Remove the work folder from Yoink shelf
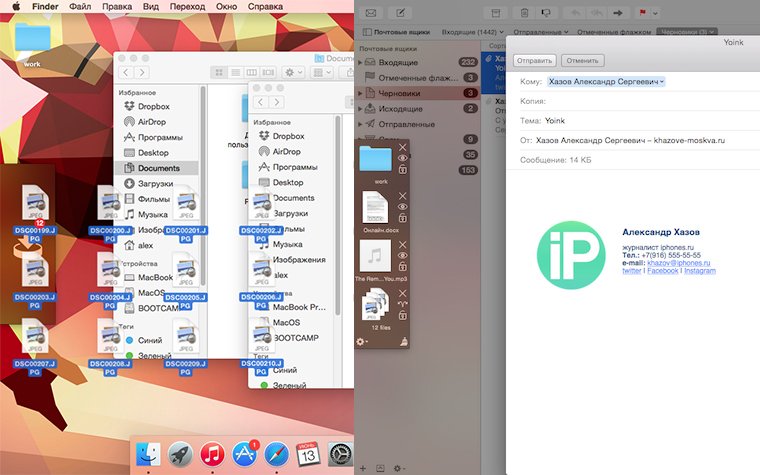 402,147
